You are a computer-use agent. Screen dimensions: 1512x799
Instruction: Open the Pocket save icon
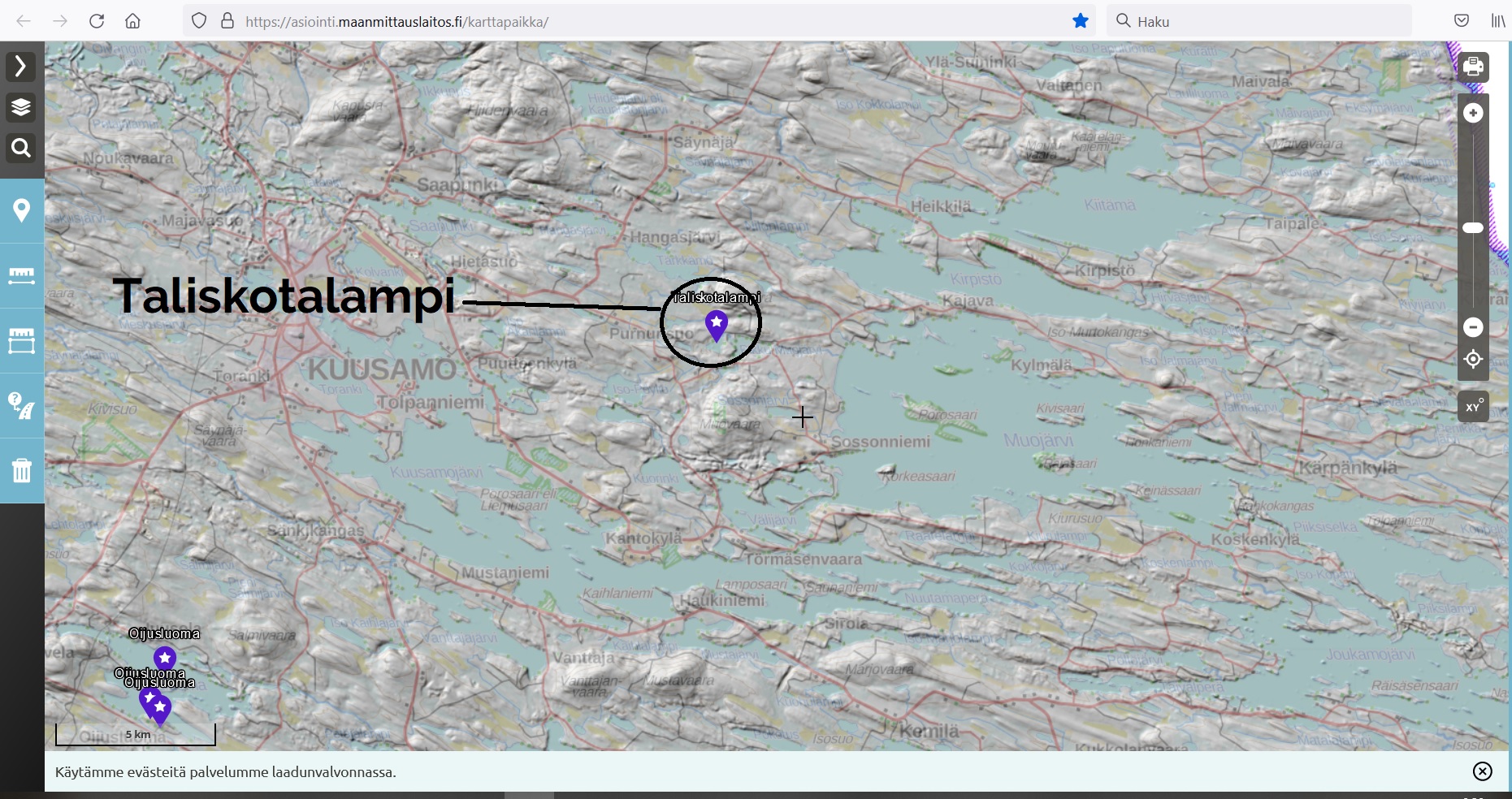[1462, 21]
